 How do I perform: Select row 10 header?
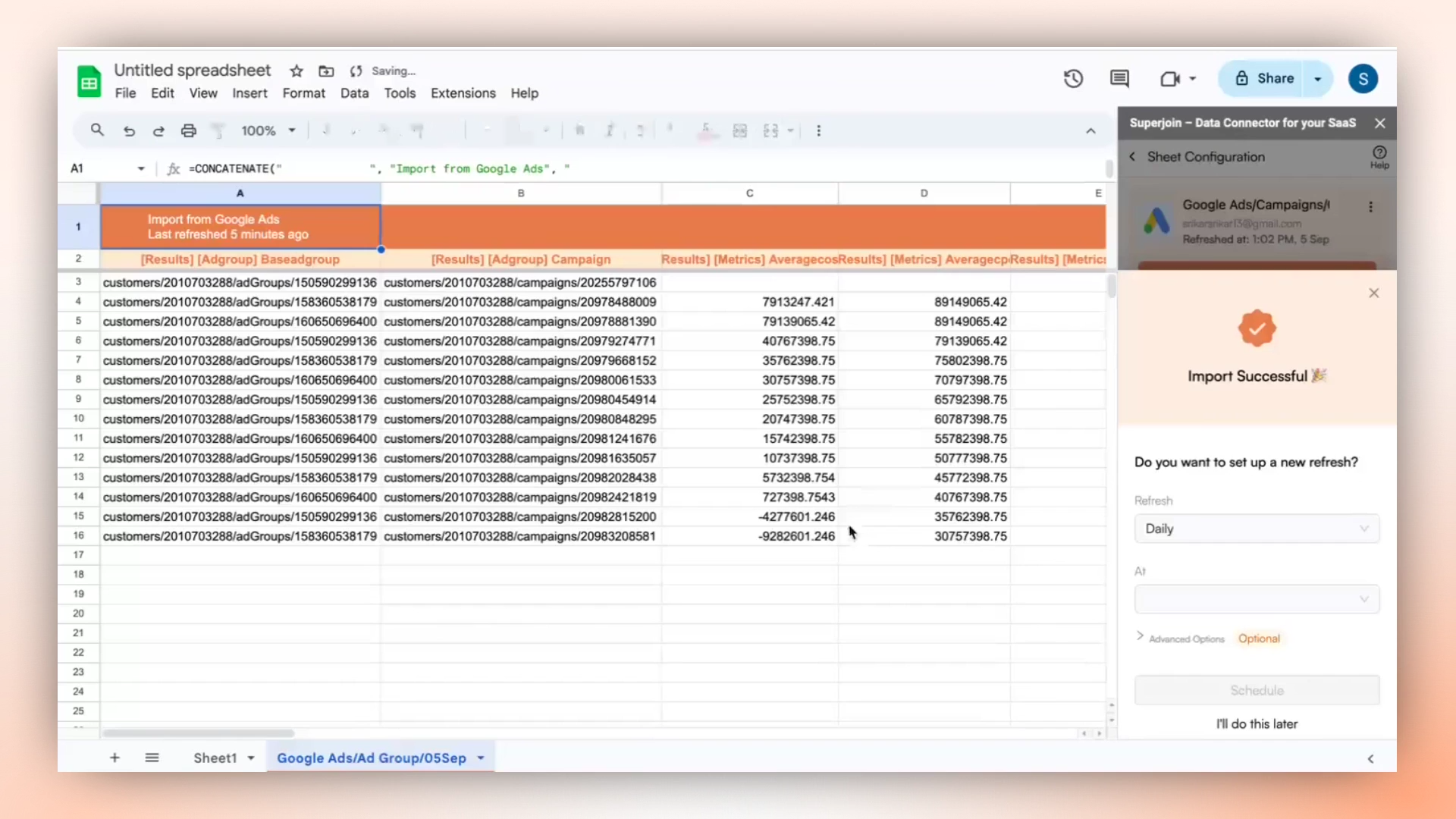[x=78, y=419]
